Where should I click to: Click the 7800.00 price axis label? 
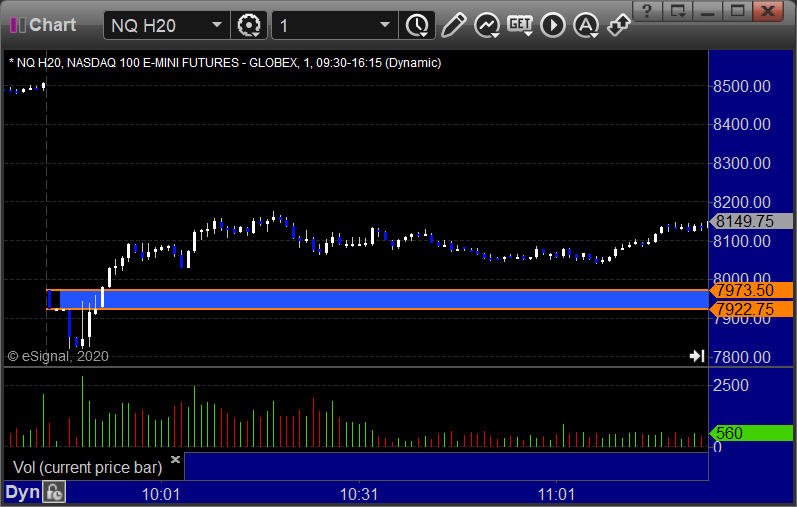pyautogui.click(x=742, y=357)
